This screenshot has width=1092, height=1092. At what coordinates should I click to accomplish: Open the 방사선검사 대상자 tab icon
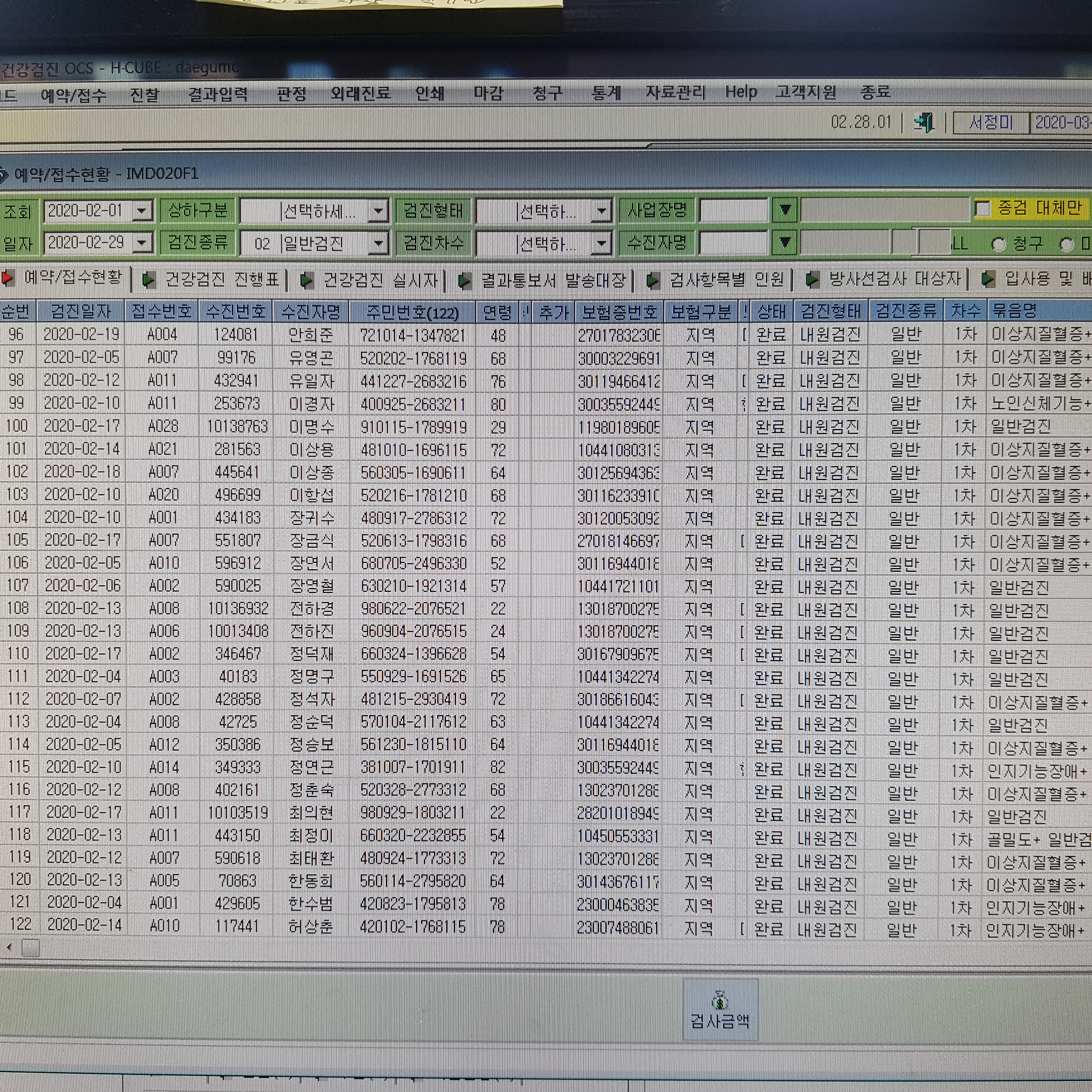click(x=812, y=279)
